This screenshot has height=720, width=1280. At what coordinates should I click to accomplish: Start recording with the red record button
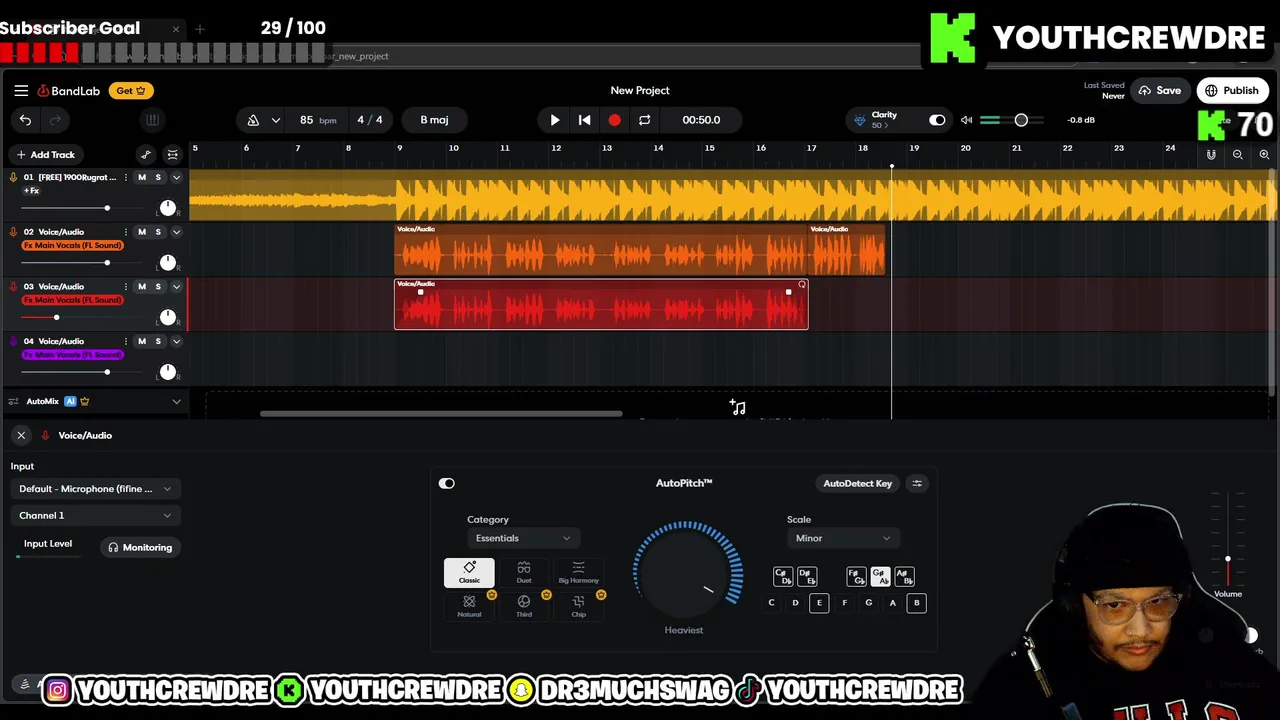click(x=614, y=120)
